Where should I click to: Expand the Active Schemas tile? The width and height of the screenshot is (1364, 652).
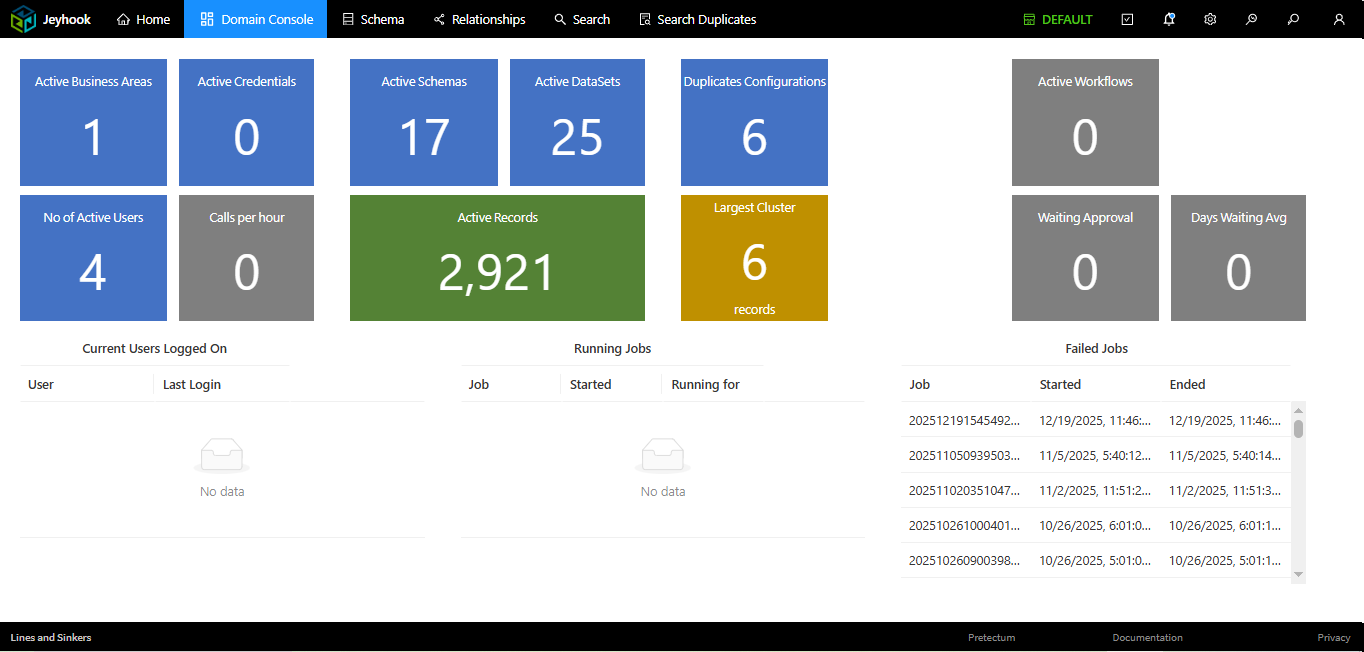423,122
